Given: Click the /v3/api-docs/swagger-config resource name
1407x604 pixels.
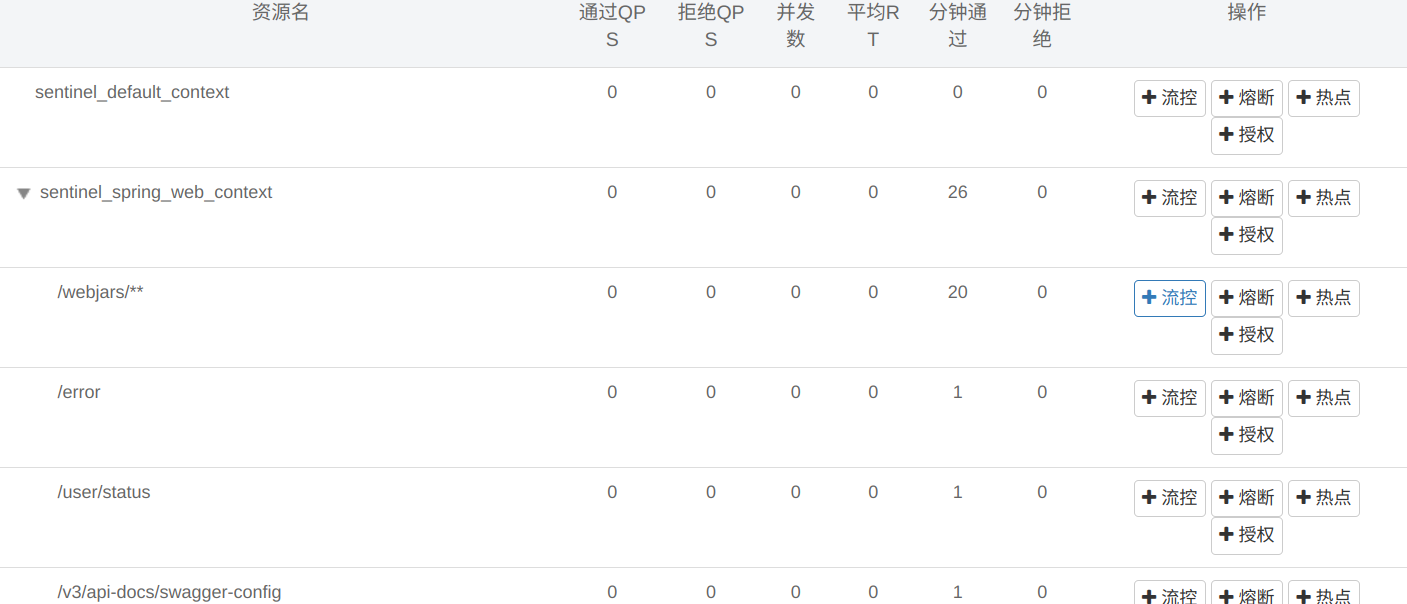Looking at the screenshot, I should click(169, 592).
